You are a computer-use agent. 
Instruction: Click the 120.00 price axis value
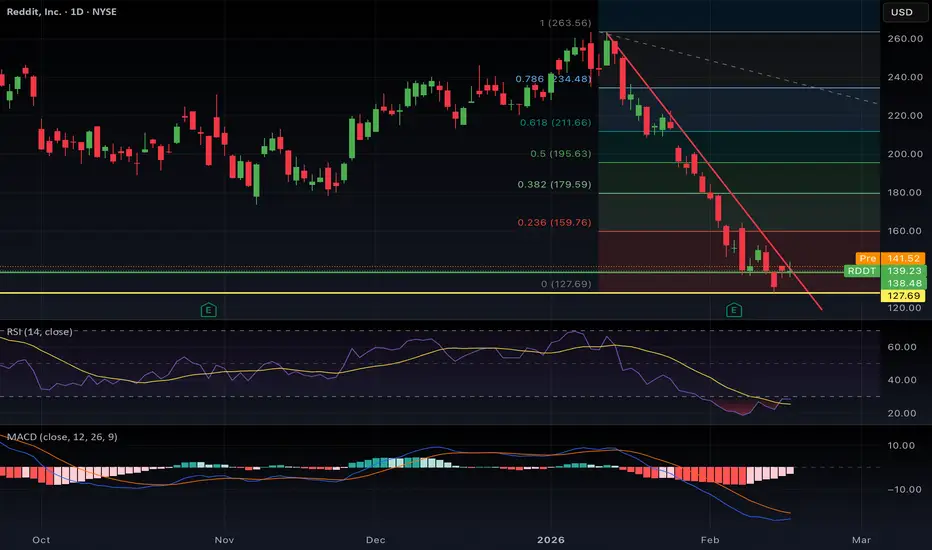(x=905, y=308)
